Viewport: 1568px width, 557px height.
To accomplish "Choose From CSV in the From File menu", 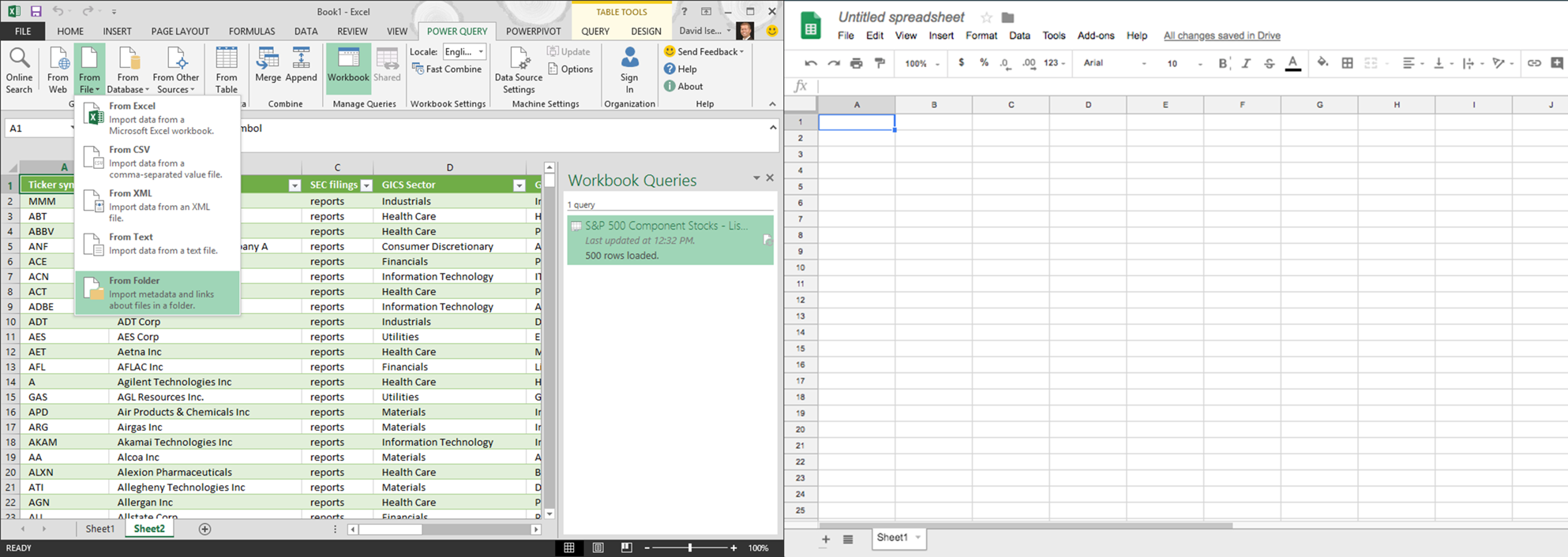I will 157,162.
